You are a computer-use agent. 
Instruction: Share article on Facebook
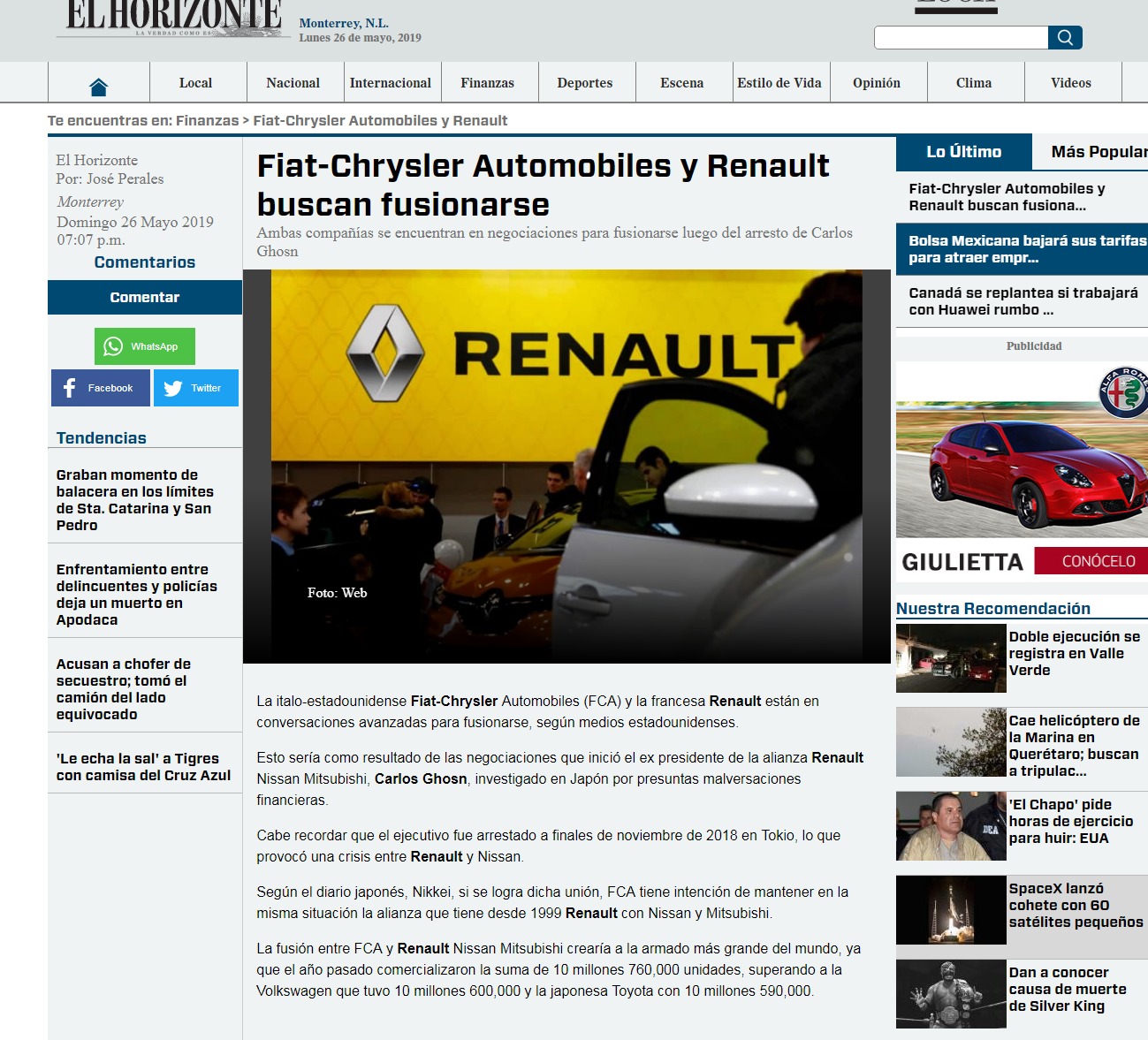click(101, 388)
